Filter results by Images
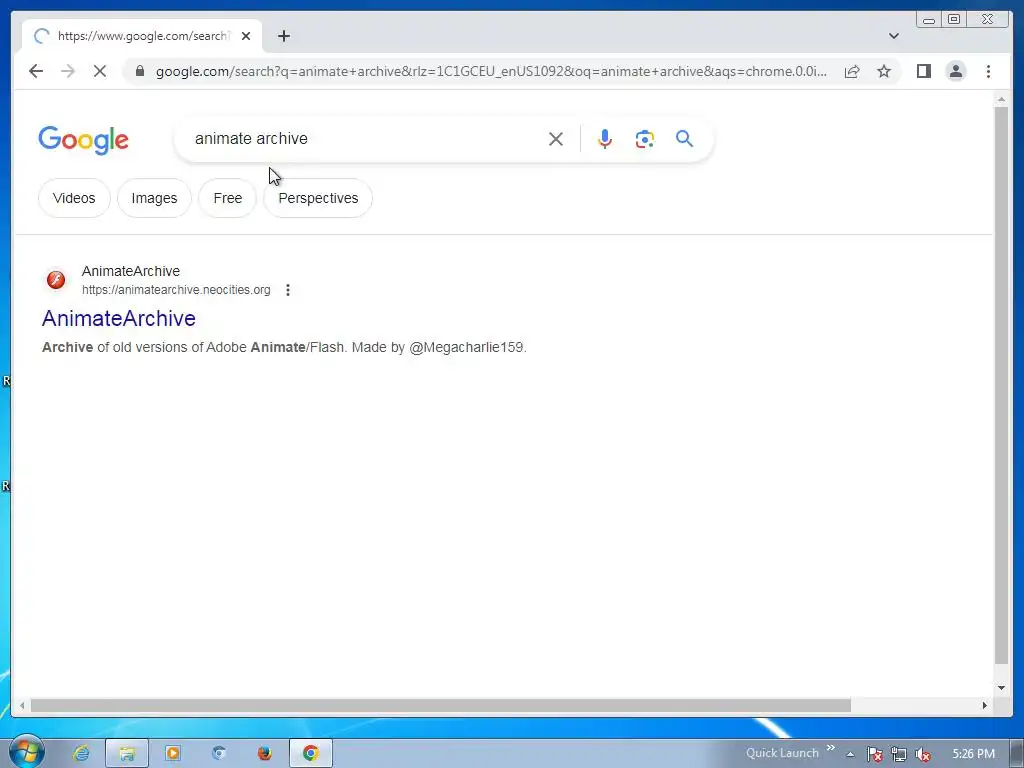The image size is (1024, 768). [x=154, y=198]
